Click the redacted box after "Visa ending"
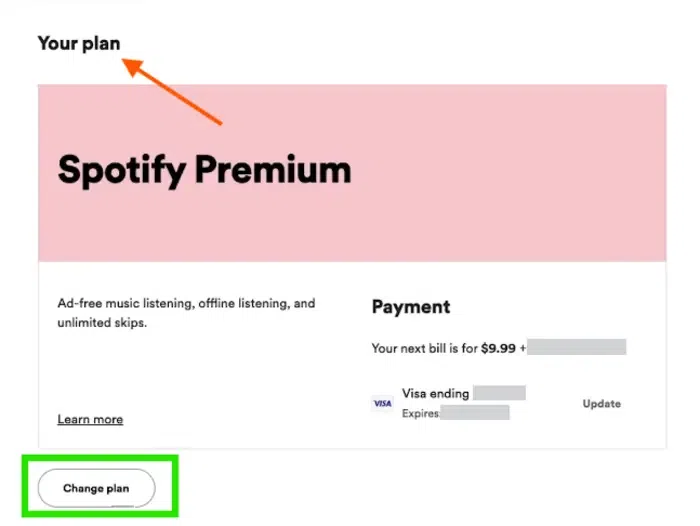 pyautogui.click(x=499, y=393)
